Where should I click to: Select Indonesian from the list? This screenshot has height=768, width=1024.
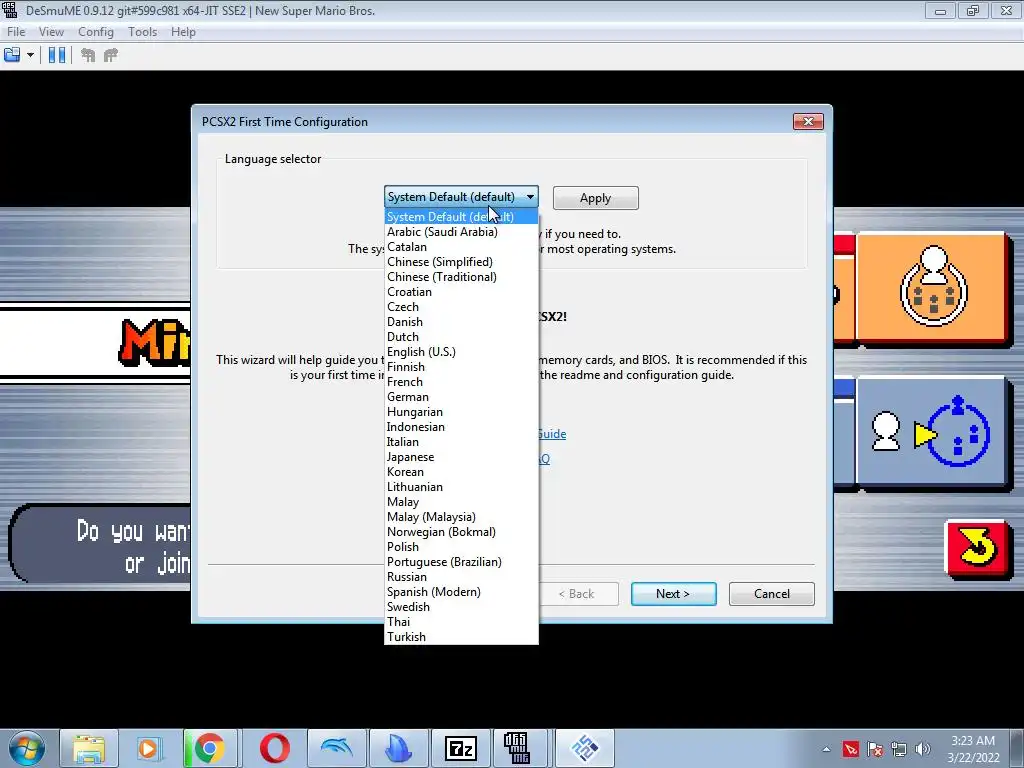click(461, 427)
